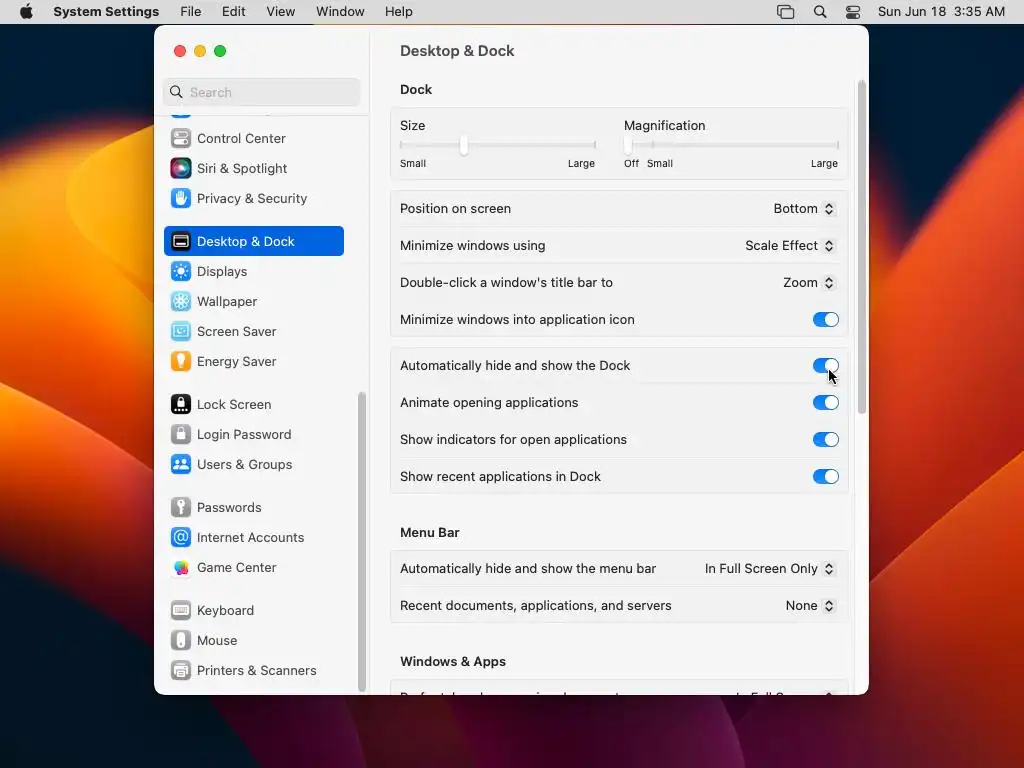1024x768 pixels.
Task: Click the Internet Accounts @ icon
Action: [x=181, y=537]
